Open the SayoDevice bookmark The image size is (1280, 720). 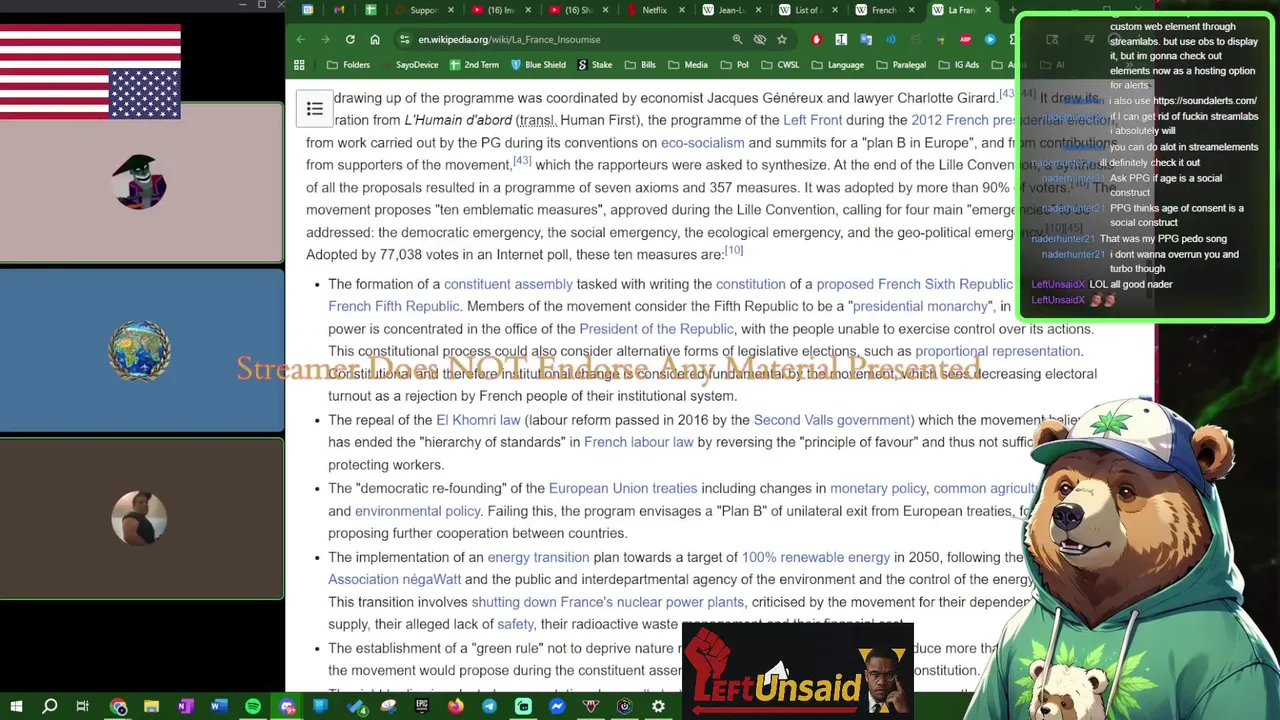pyautogui.click(x=409, y=65)
